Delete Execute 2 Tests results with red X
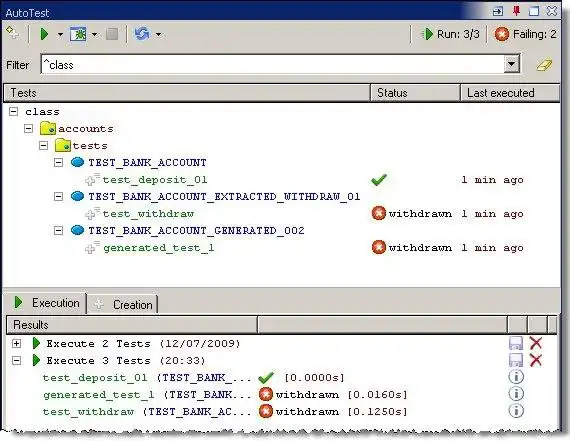The image size is (570, 441). tap(536, 343)
